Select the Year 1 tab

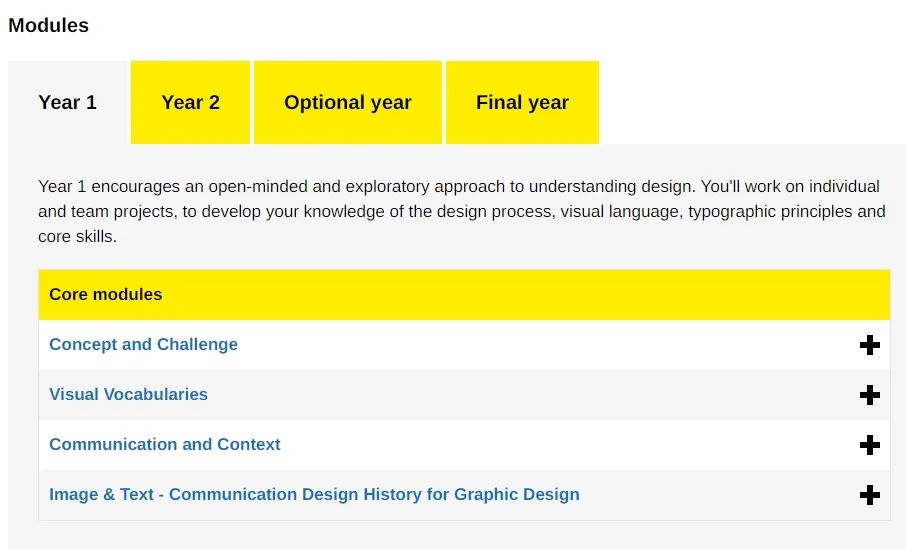click(x=67, y=102)
